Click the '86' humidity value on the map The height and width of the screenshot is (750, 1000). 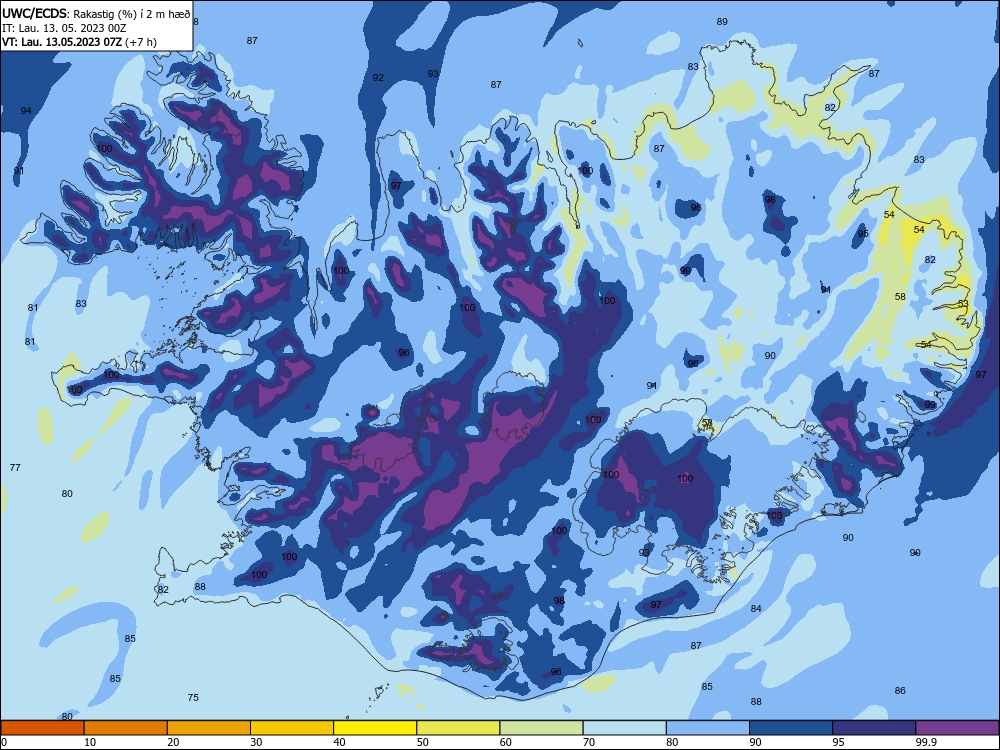[900, 691]
